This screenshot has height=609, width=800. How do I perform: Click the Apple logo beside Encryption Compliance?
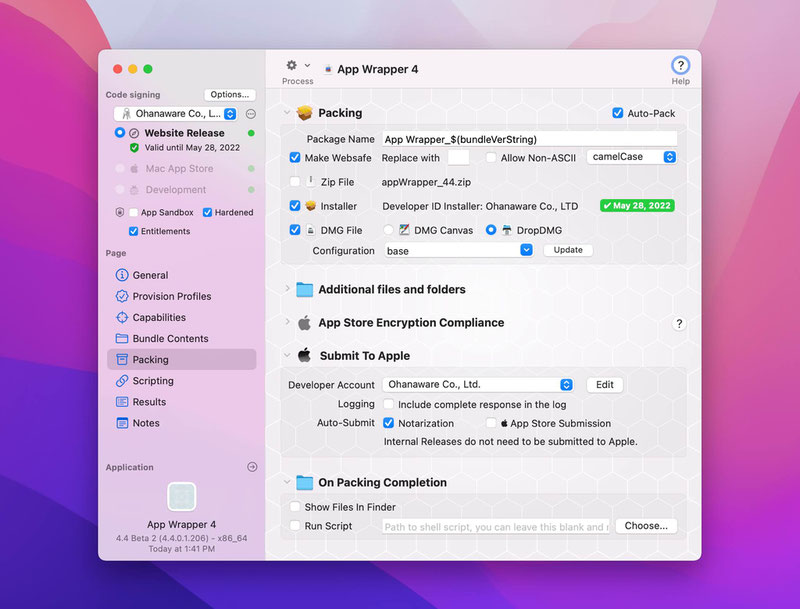coord(305,322)
